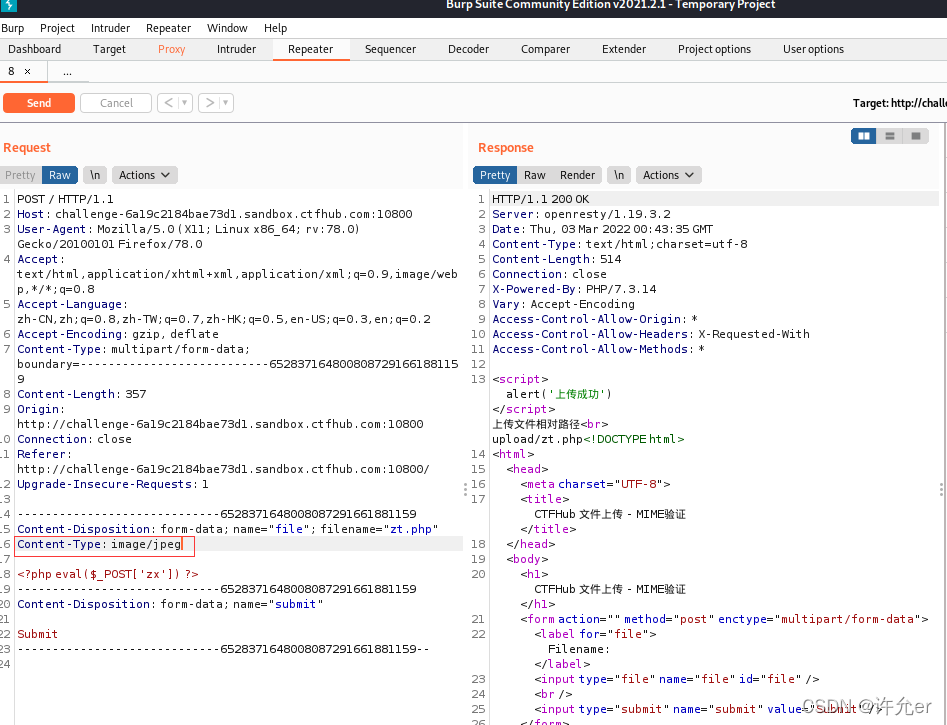947x725 pixels.
Task: Select side-by-side split layout icon
Action: click(864, 136)
